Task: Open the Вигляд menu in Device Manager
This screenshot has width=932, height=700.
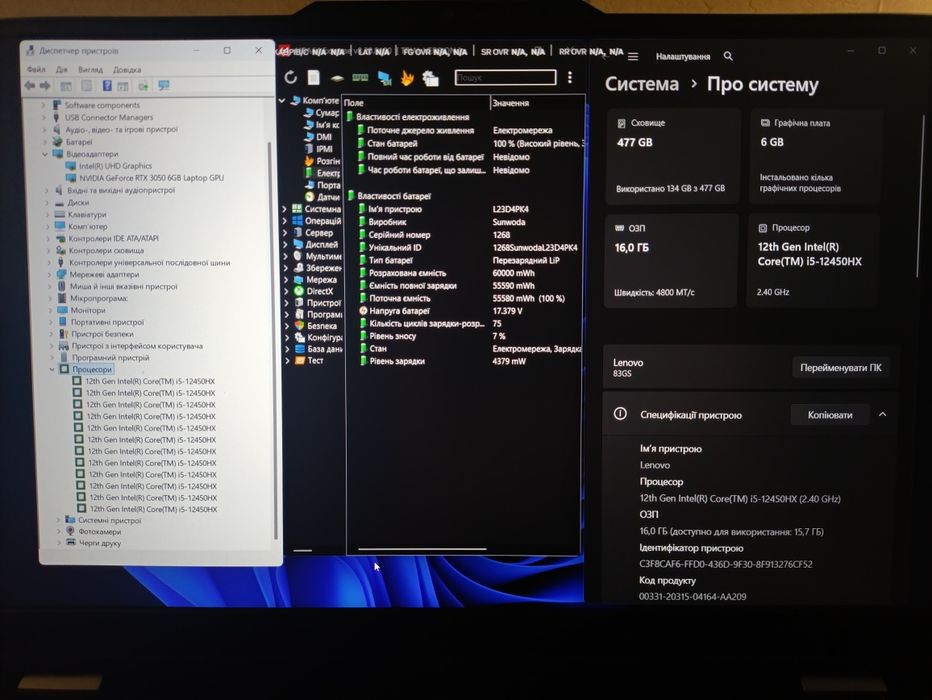Action: click(x=90, y=70)
